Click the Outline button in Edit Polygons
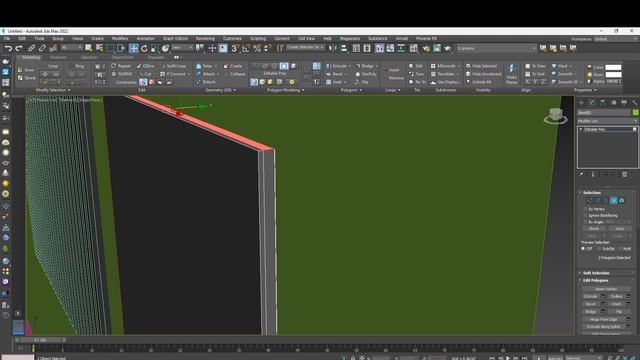 [616, 296]
